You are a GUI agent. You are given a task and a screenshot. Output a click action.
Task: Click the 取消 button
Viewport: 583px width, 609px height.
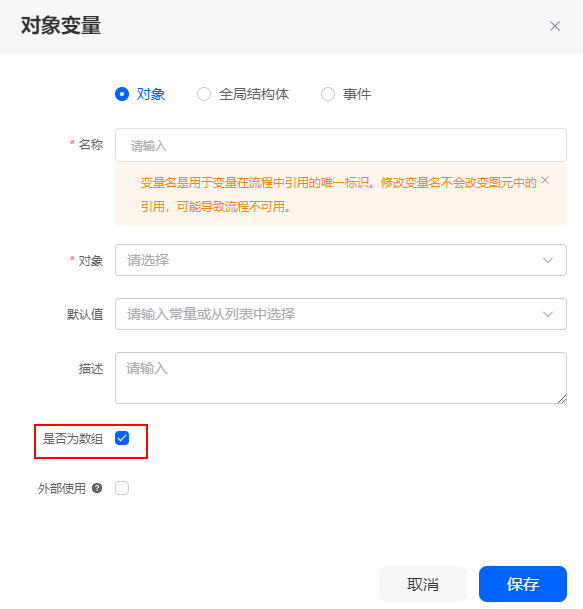tap(423, 584)
